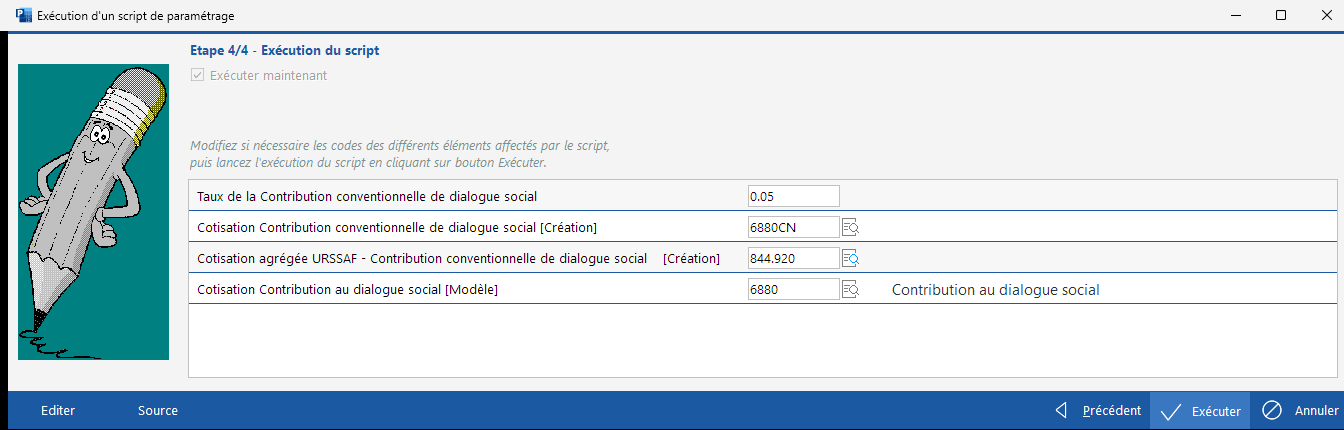Run the script with Exécuter
The height and width of the screenshot is (430, 1344).
point(1200,411)
